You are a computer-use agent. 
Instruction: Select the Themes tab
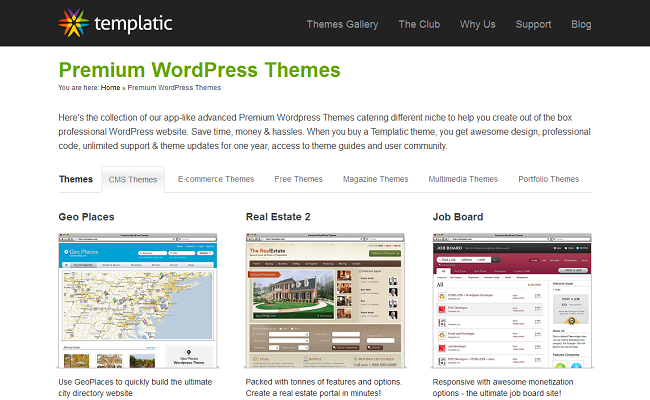76,179
